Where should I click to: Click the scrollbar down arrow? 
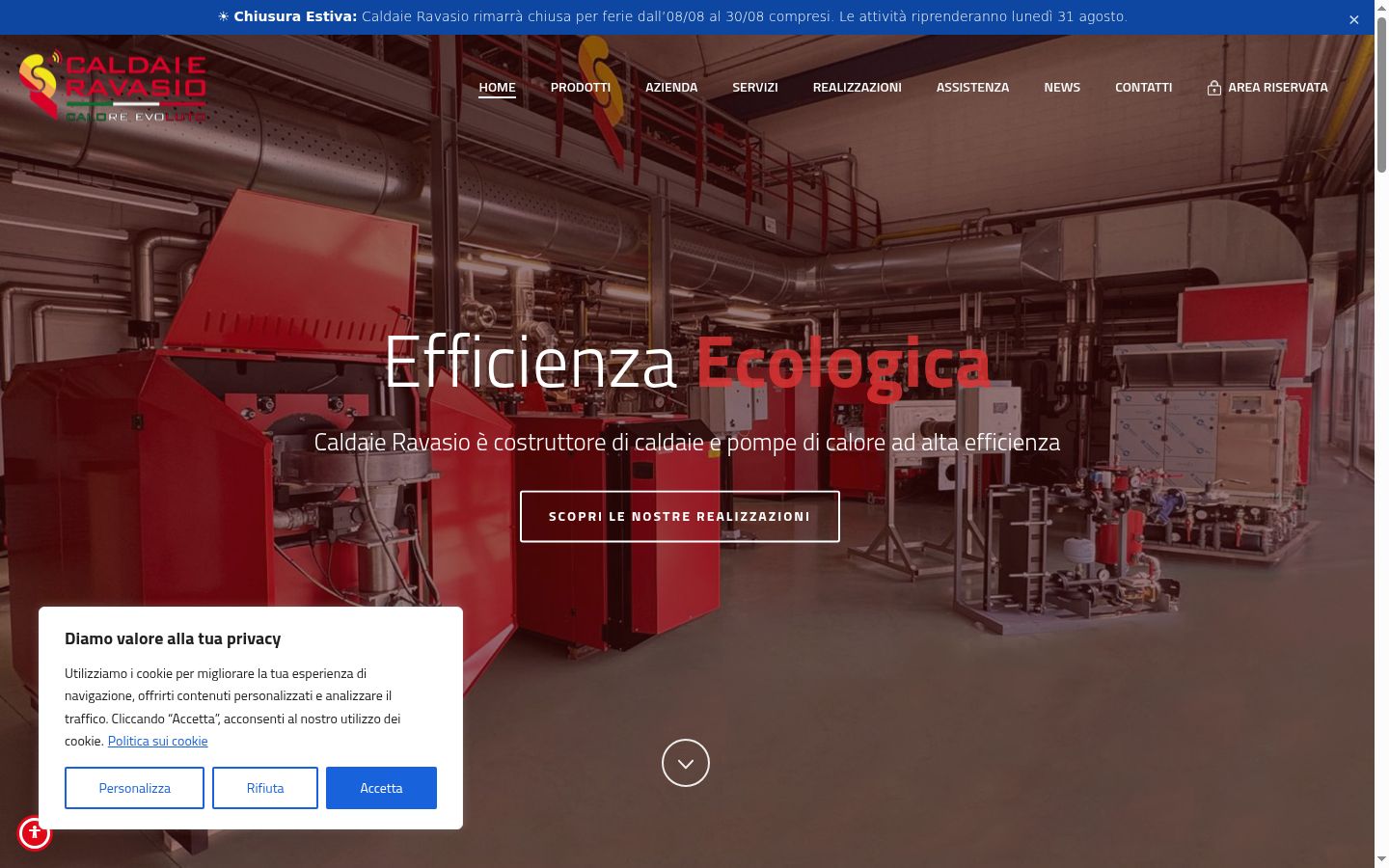[1381, 858]
